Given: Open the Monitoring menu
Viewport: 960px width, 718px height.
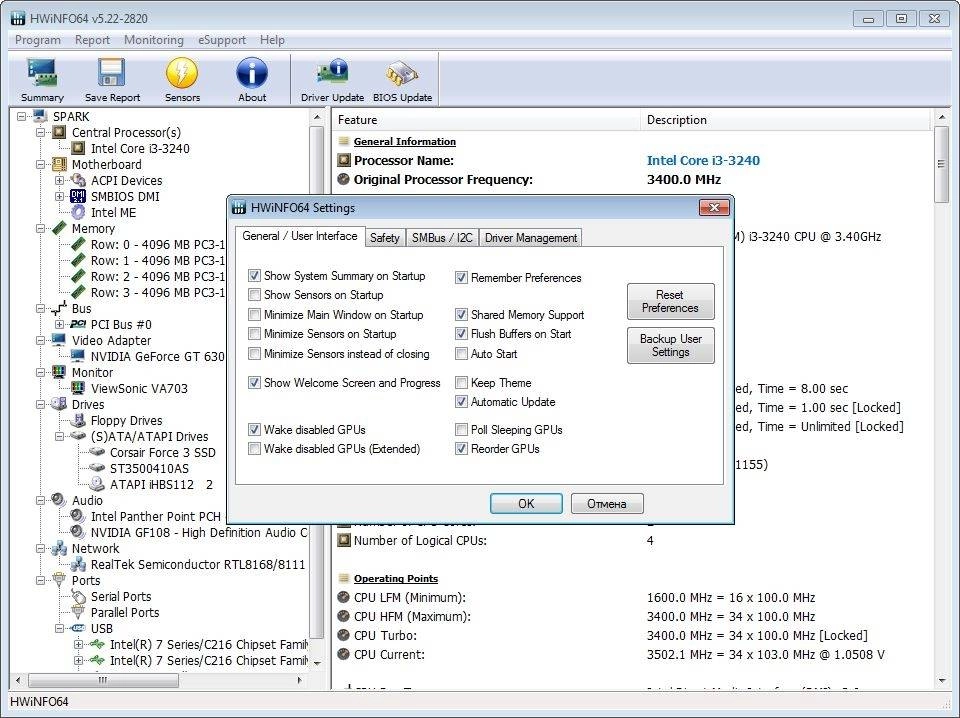Looking at the screenshot, I should point(154,40).
